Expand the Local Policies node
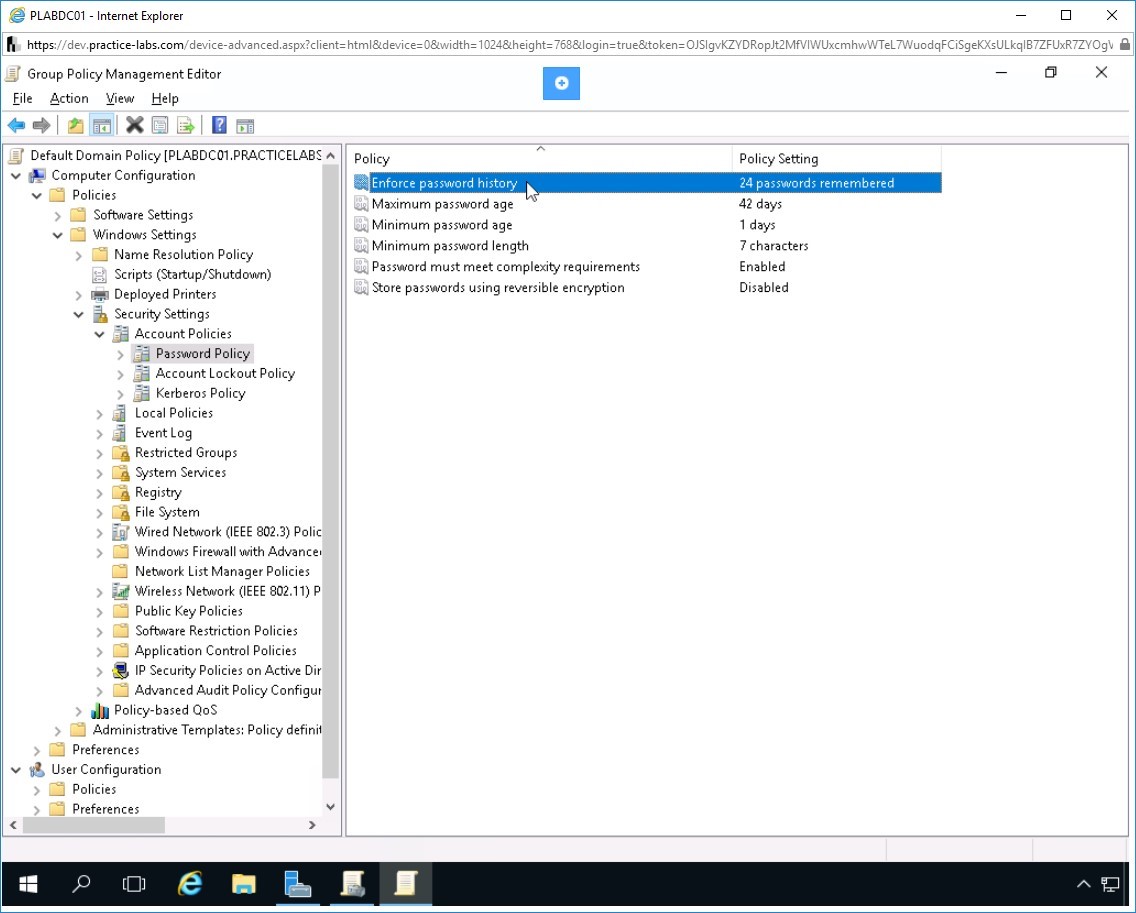Viewport: 1136px width, 913px height. pyautogui.click(x=100, y=414)
